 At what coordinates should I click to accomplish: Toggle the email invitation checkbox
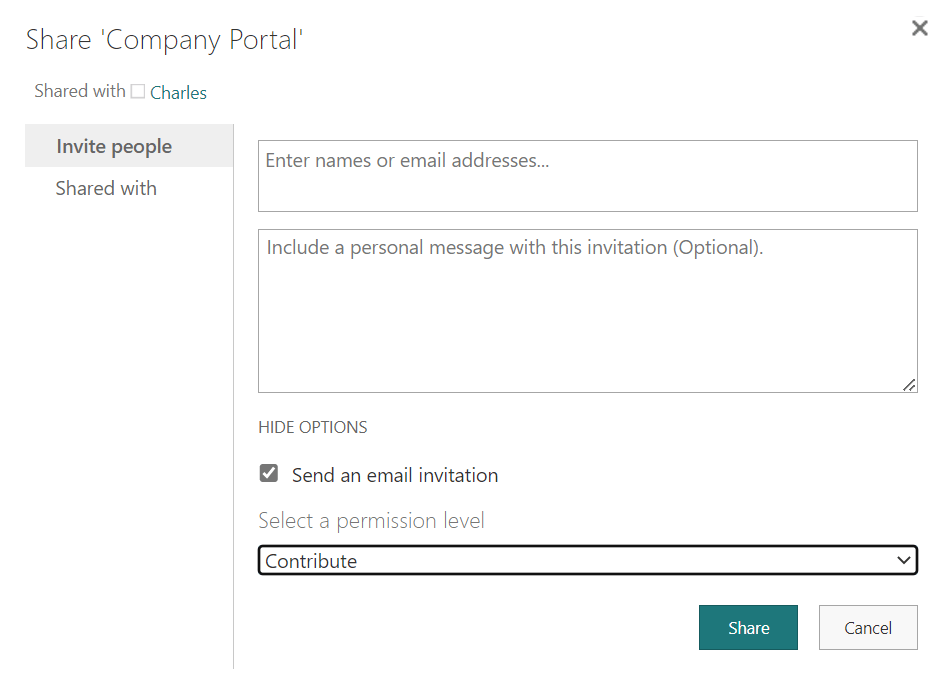[x=268, y=473]
